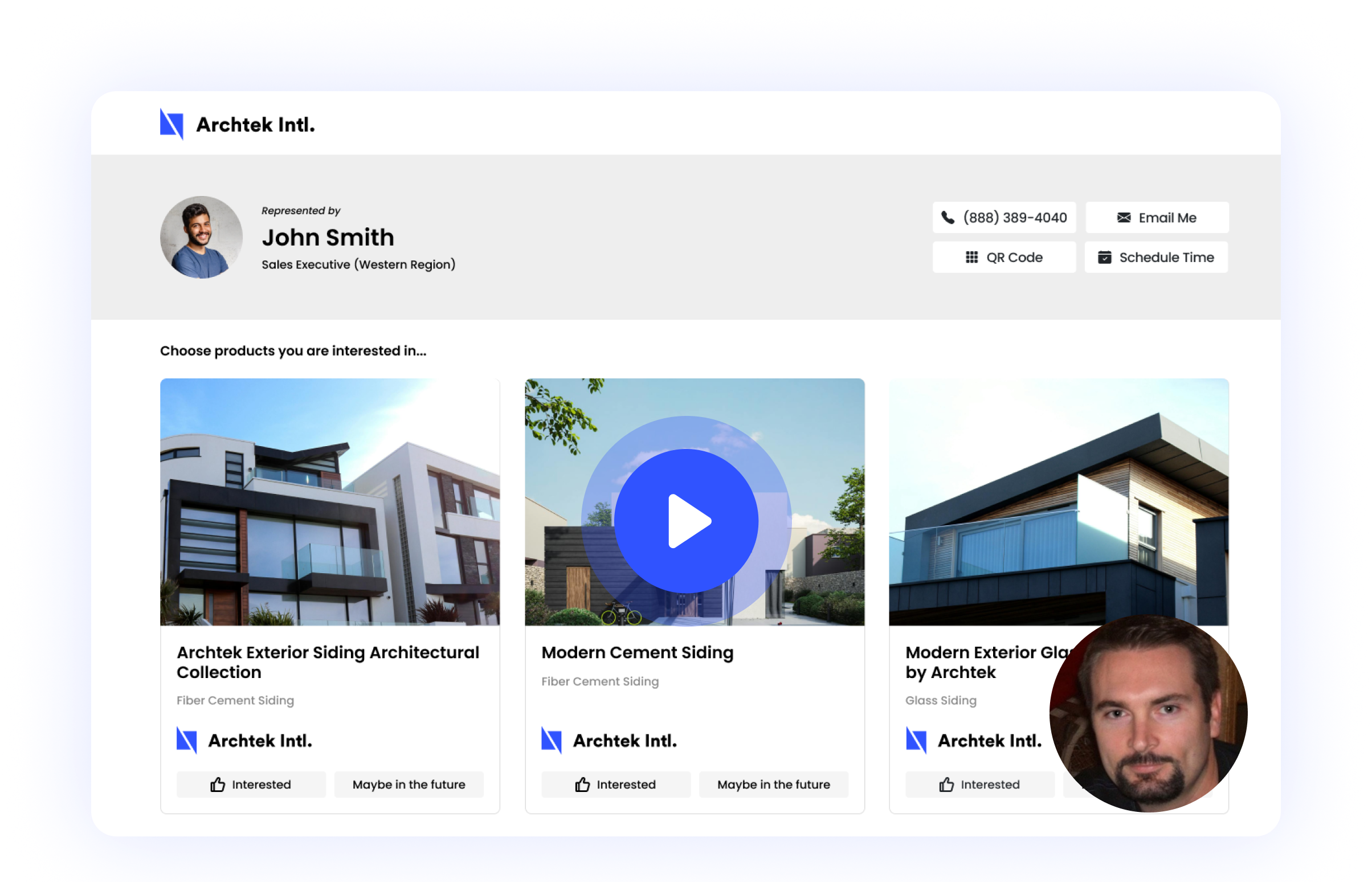Play the Modern Cement Siding video
Image resolution: width=1372 pixels, height=882 pixels.
686,521
